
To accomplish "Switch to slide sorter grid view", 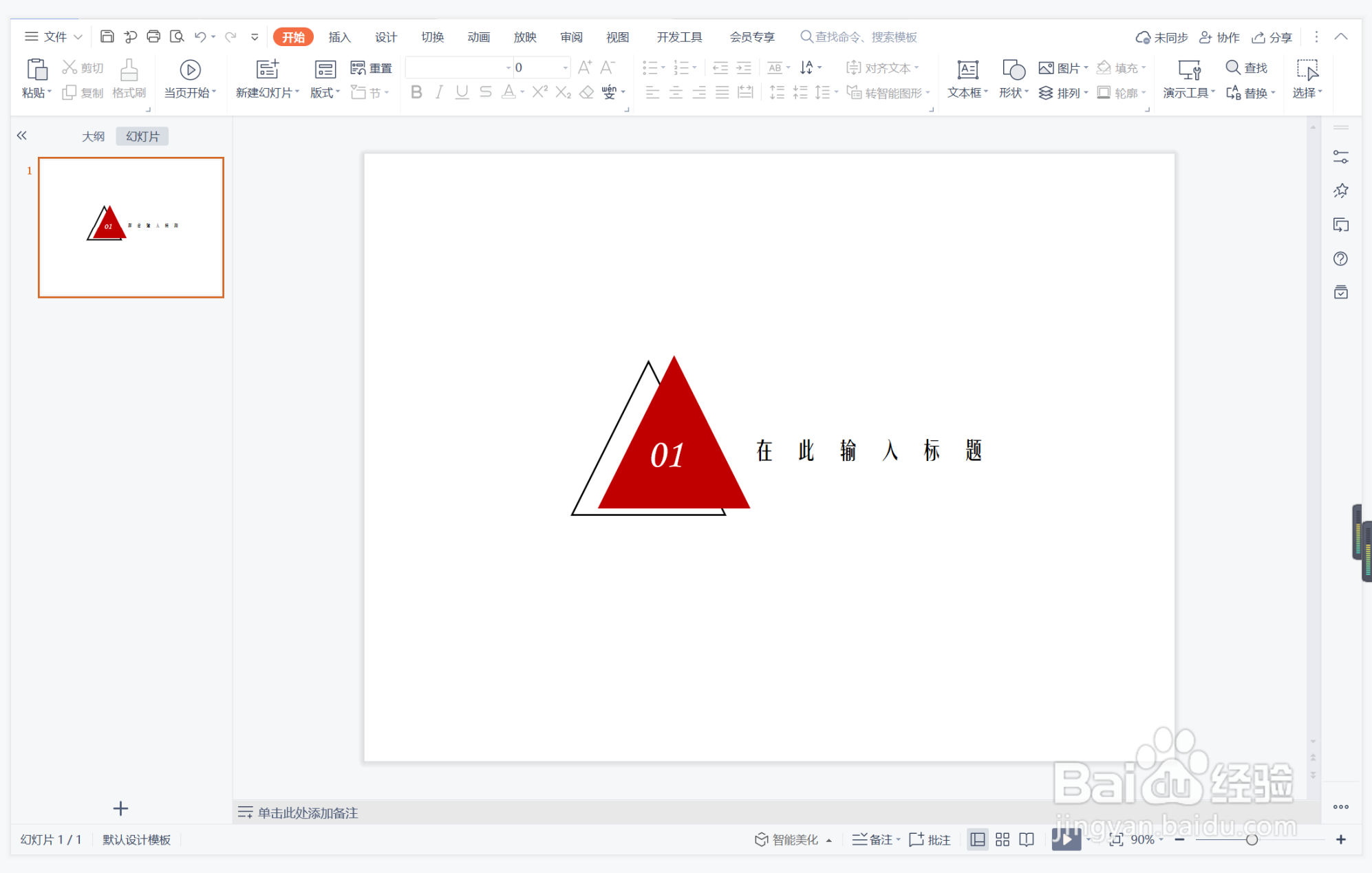I will (1002, 839).
